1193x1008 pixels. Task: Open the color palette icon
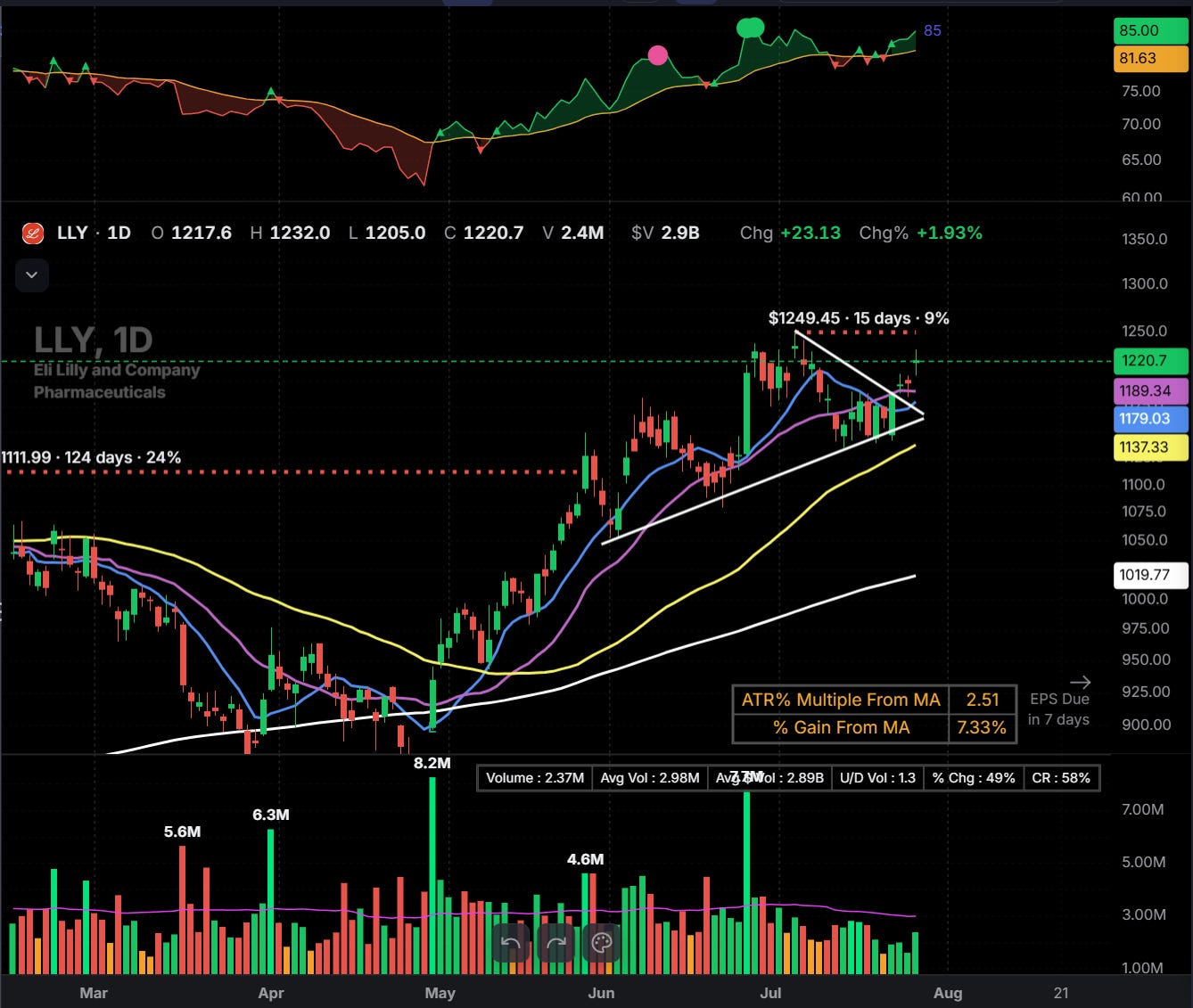point(602,943)
